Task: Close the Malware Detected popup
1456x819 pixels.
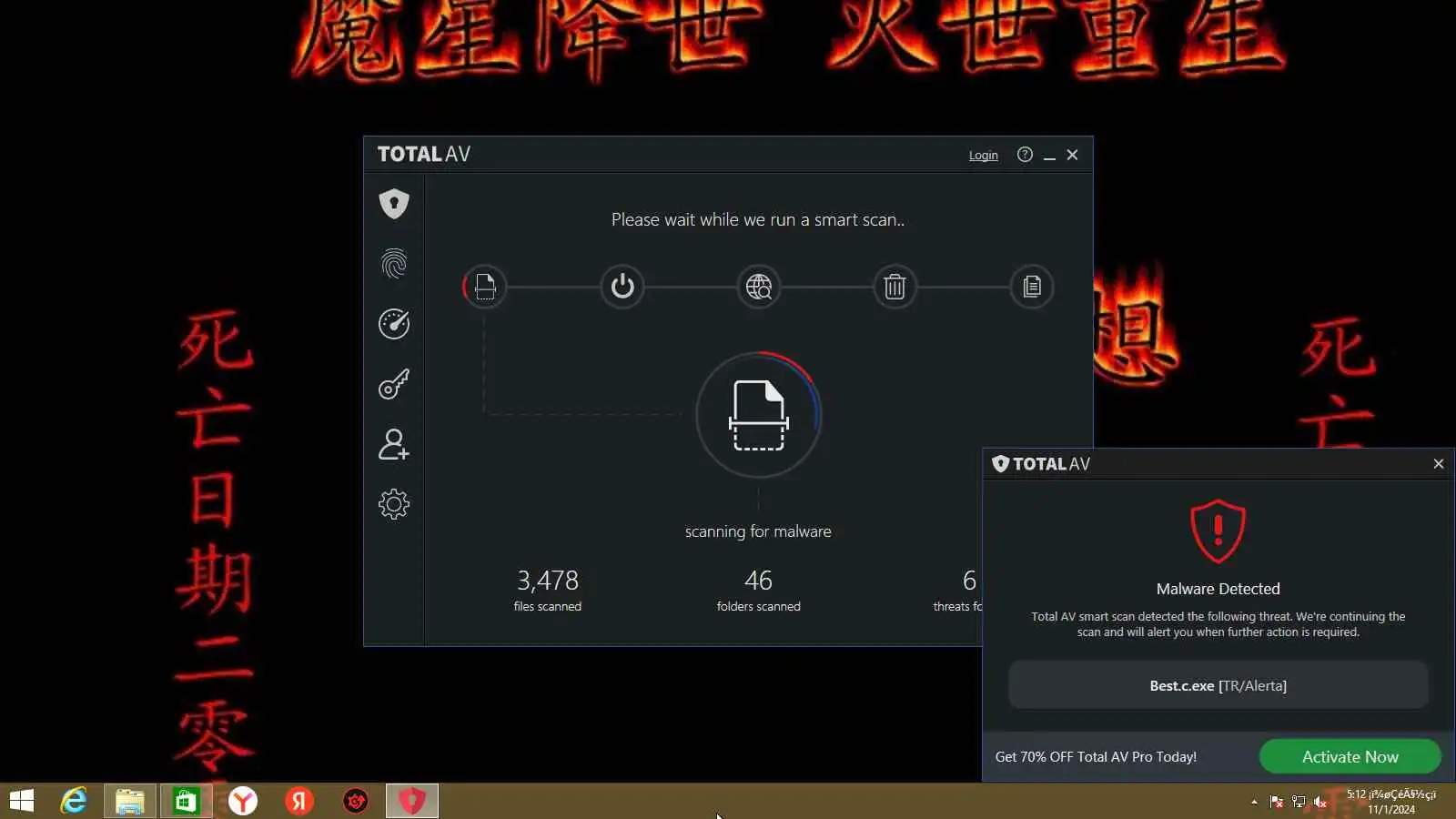Action: [1439, 464]
